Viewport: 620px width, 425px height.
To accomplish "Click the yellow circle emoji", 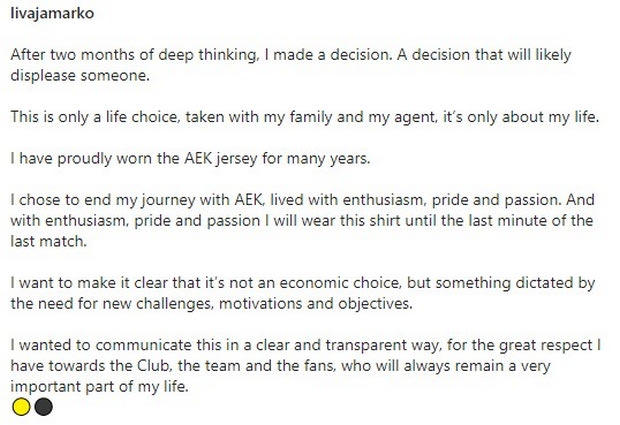I will 22,407.
